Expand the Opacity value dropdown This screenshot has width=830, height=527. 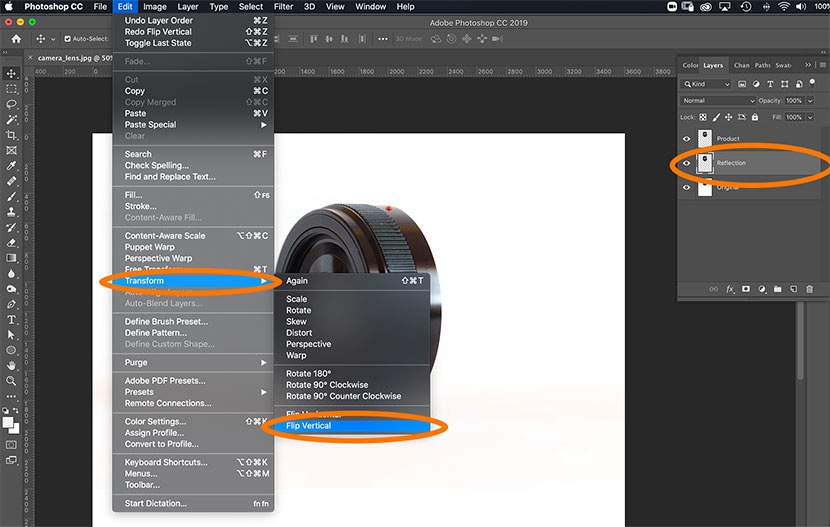(x=808, y=101)
